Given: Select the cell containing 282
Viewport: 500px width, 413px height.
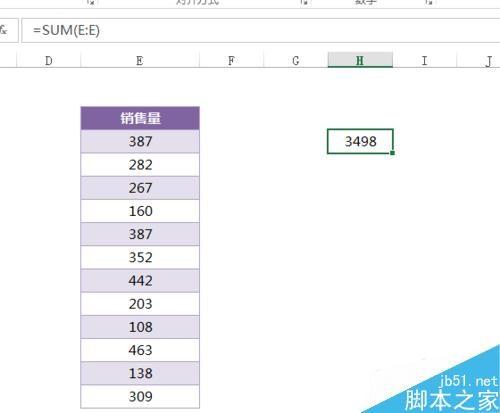Looking at the screenshot, I should pos(140,165).
